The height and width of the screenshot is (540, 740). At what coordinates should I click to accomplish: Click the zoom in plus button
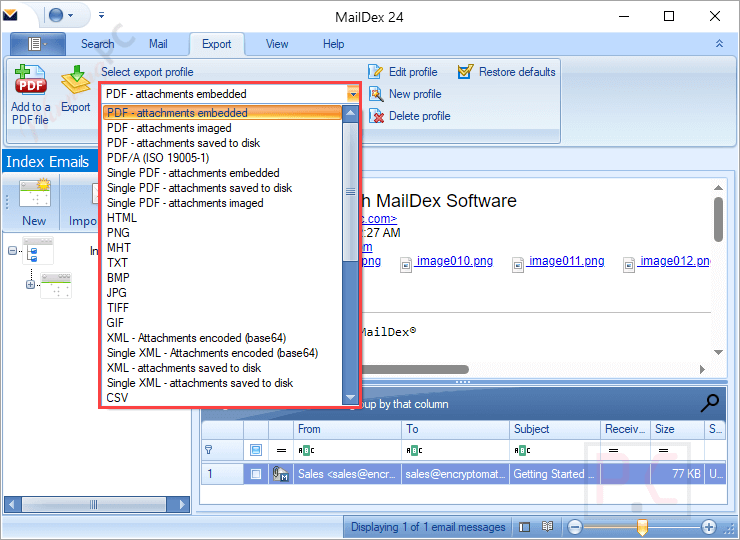(708, 527)
